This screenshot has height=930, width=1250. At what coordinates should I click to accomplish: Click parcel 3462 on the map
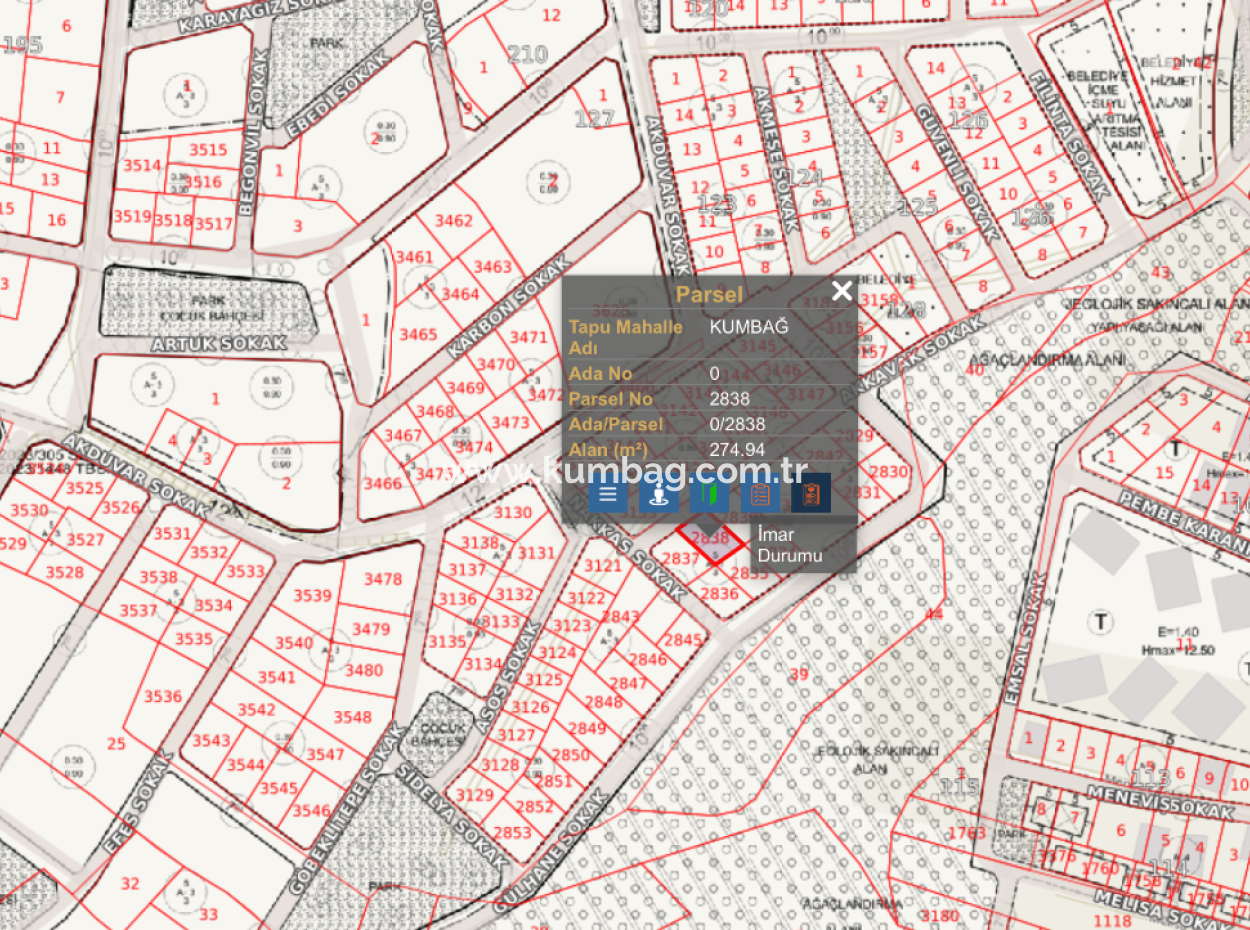454,220
